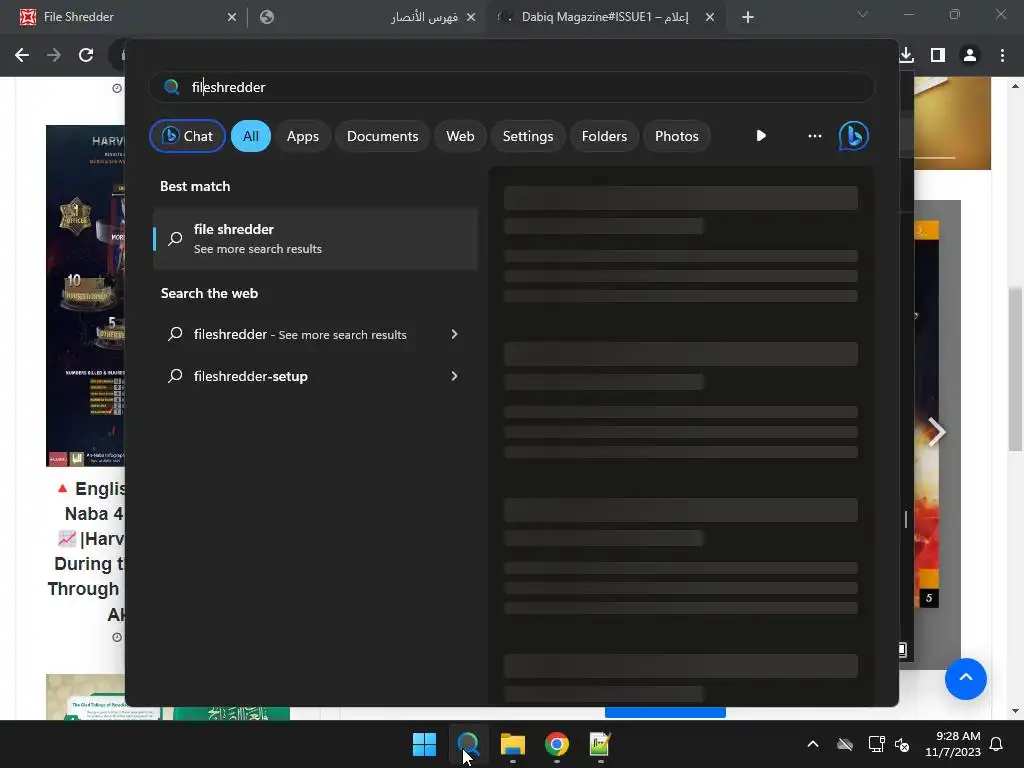1024x768 pixels.
Task: Open File Explorer from the taskbar
Action: (513, 744)
